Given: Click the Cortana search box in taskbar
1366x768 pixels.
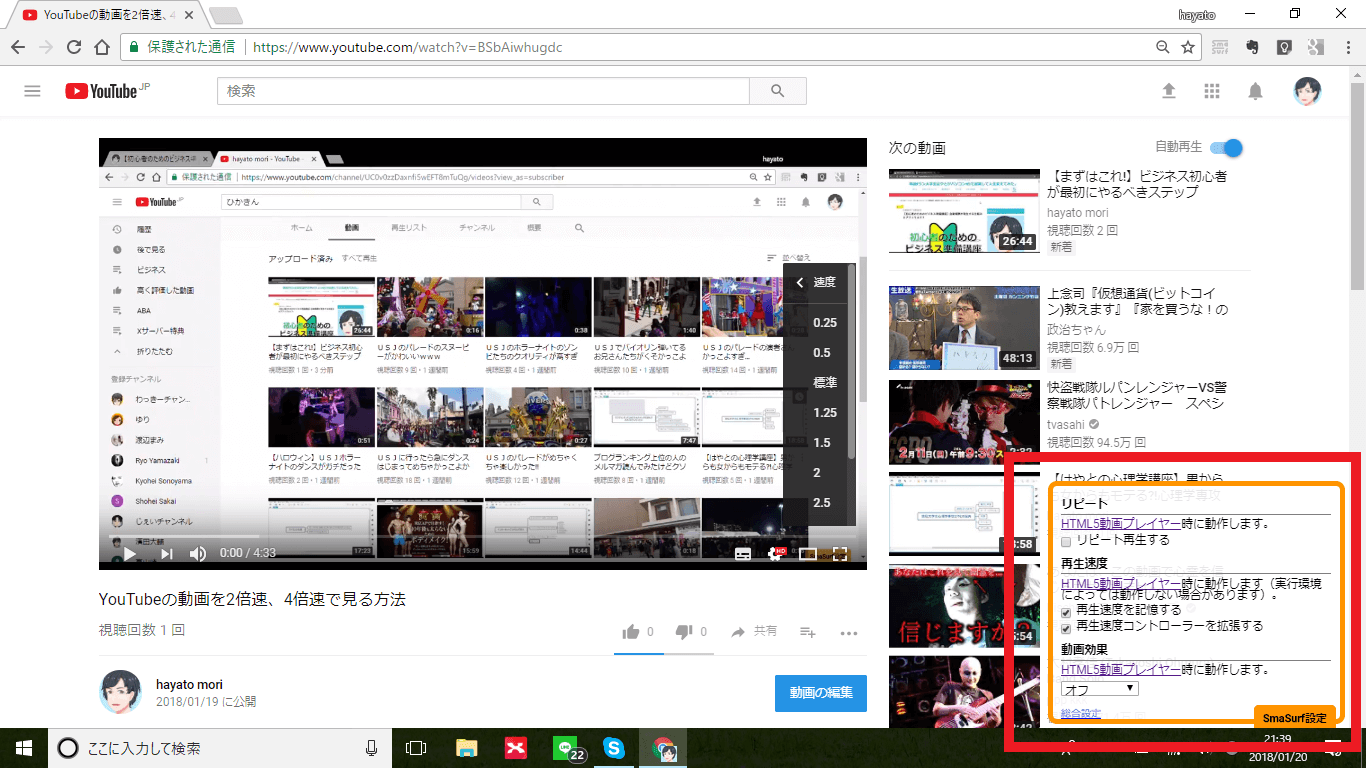Looking at the screenshot, I should click(x=220, y=747).
